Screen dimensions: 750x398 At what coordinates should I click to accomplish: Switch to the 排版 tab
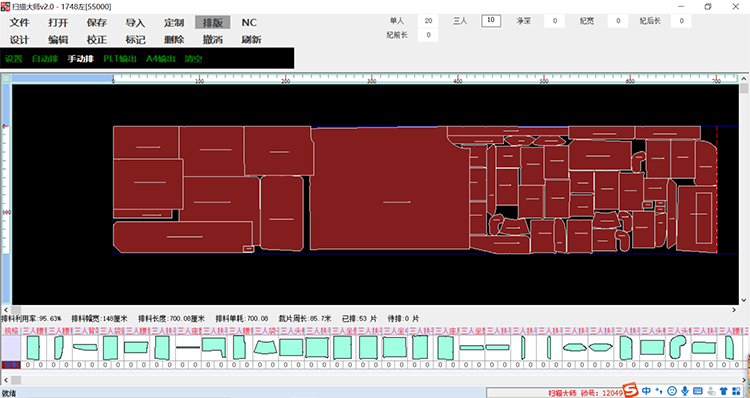(212, 22)
